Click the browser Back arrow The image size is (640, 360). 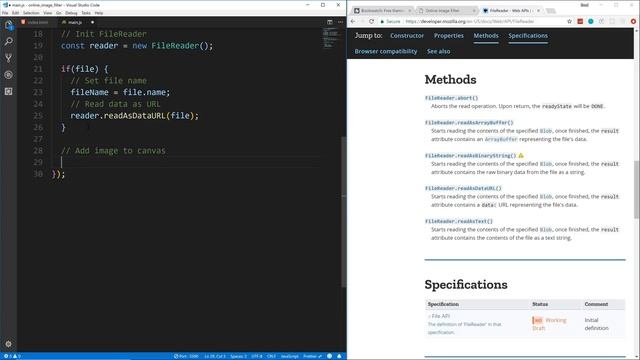click(353, 21)
